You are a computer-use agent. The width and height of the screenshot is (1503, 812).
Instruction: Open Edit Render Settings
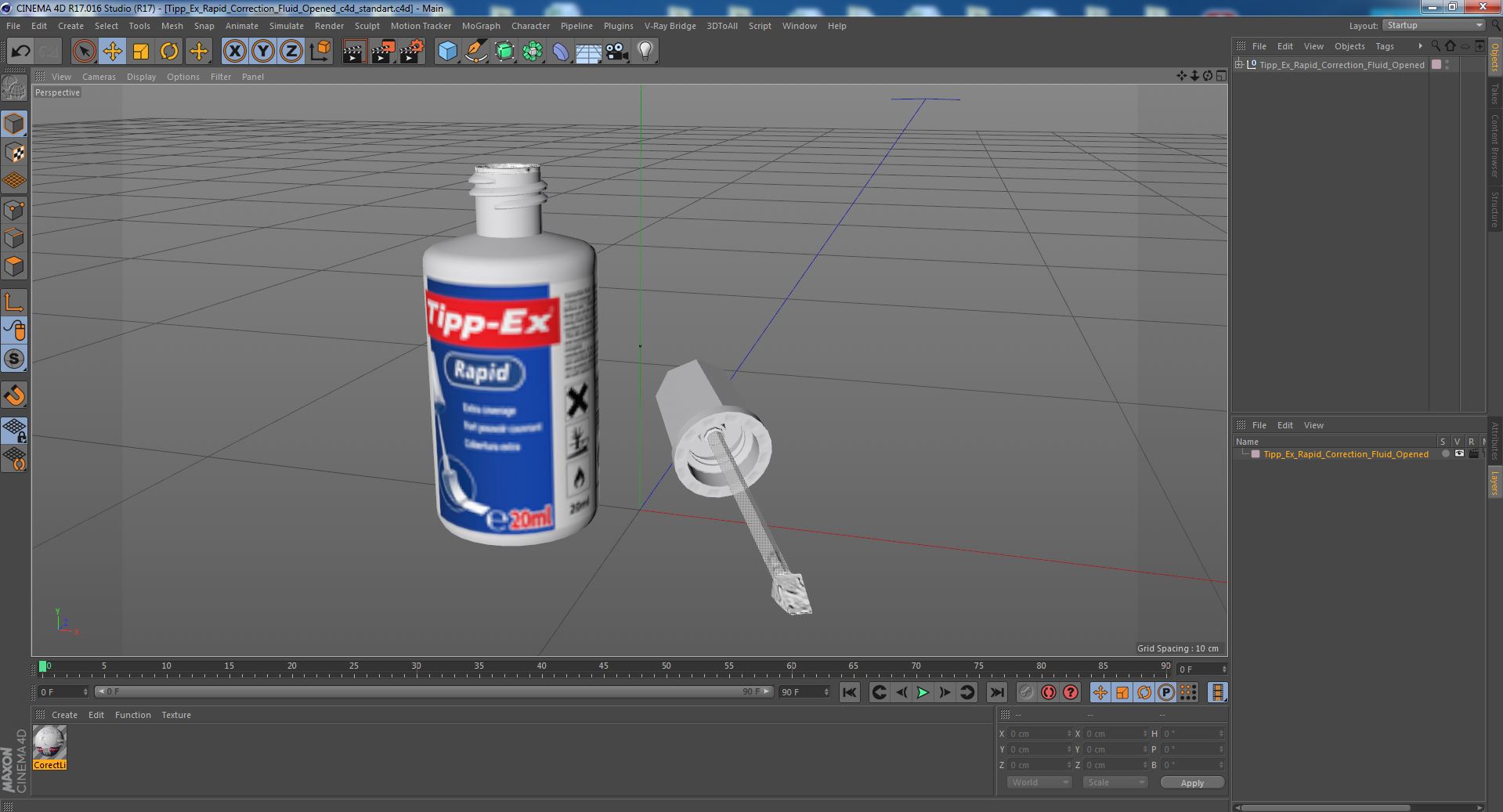(x=412, y=52)
